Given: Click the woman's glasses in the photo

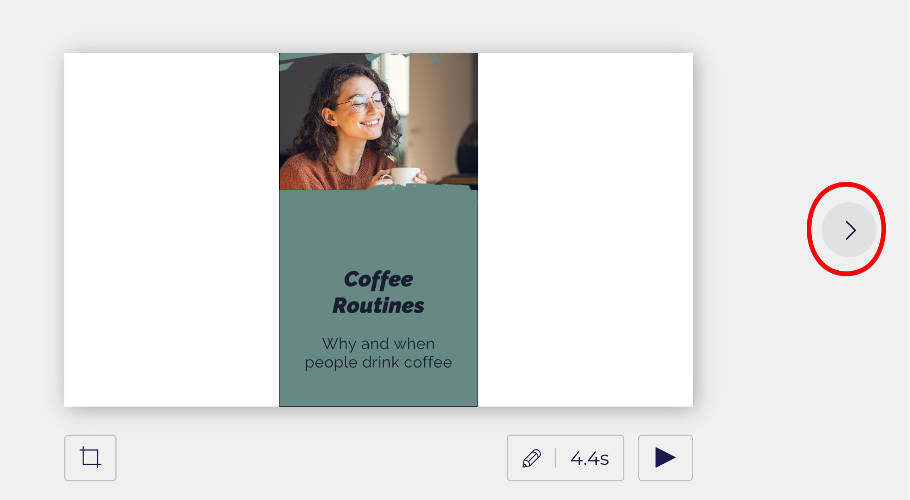Looking at the screenshot, I should point(362,101).
